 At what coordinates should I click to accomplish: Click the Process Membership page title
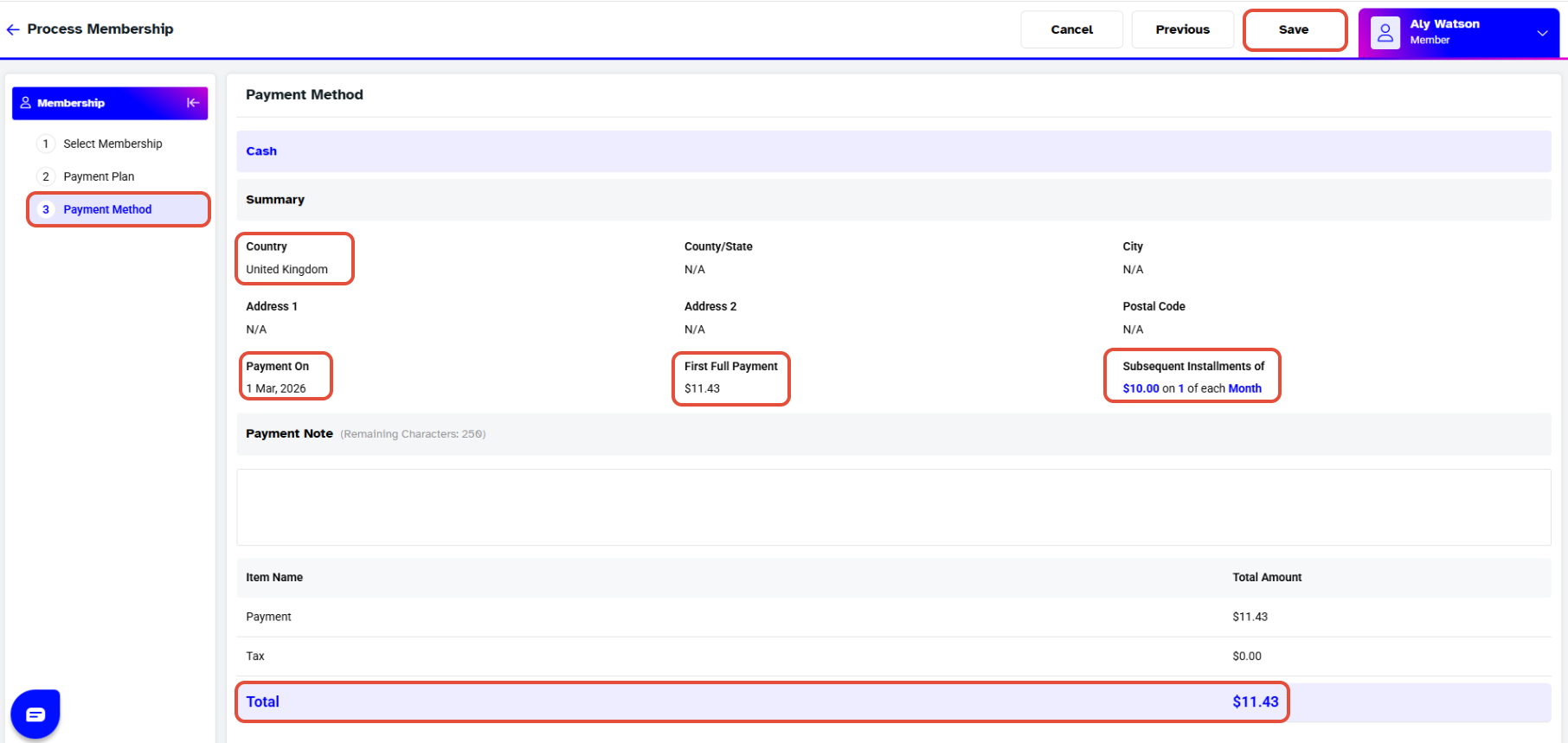pos(100,29)
